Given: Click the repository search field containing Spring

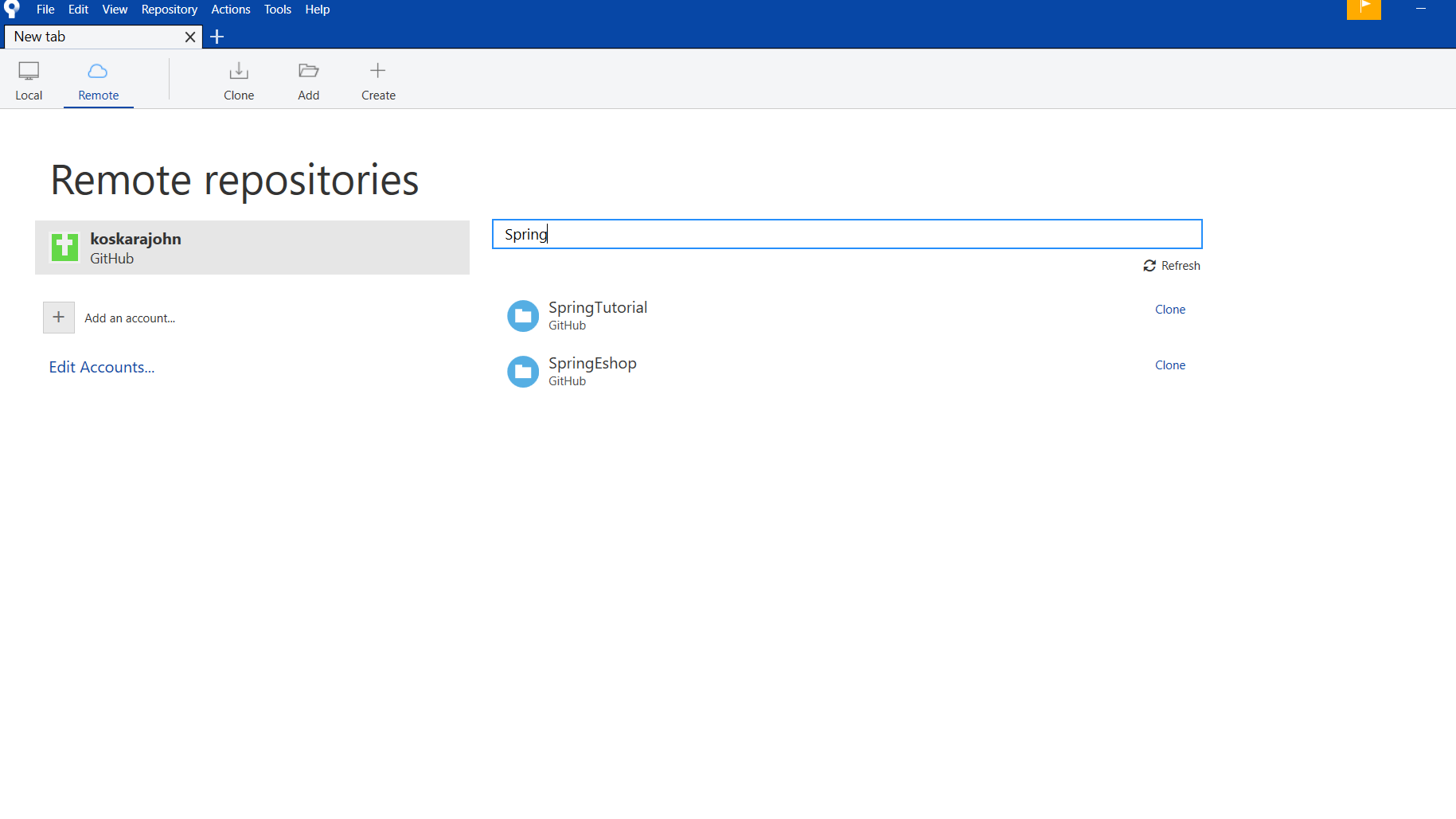Looking at the screenshot, I should click(x=847, y=234).
